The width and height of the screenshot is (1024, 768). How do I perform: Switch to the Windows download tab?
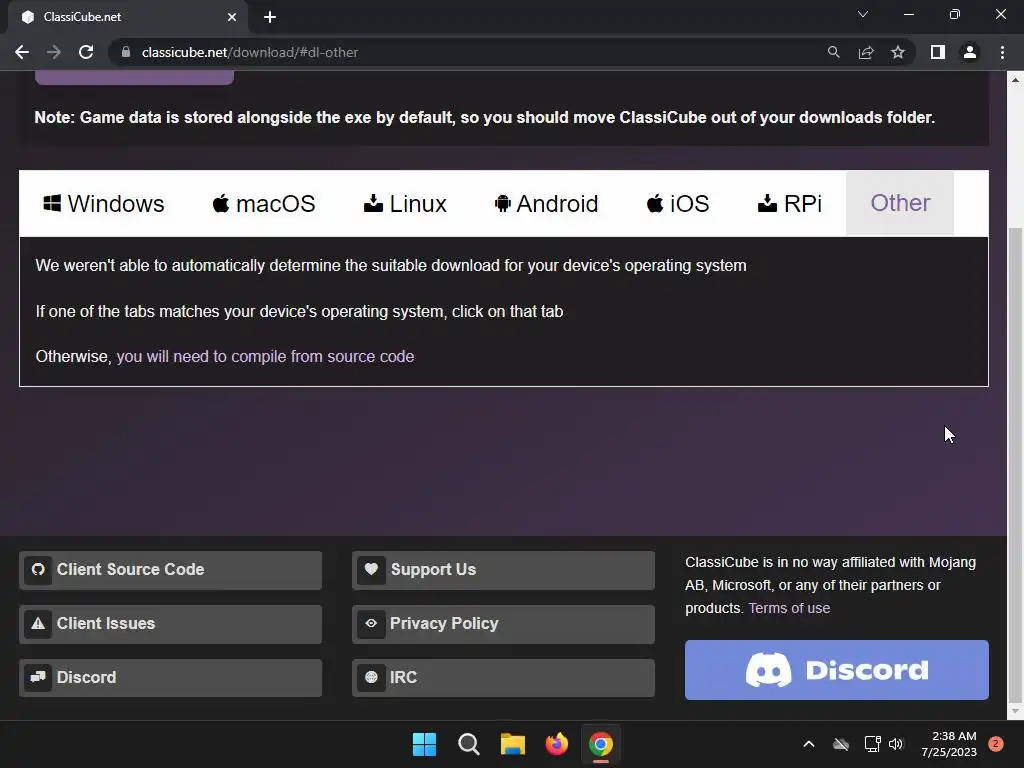click(104, 204)
